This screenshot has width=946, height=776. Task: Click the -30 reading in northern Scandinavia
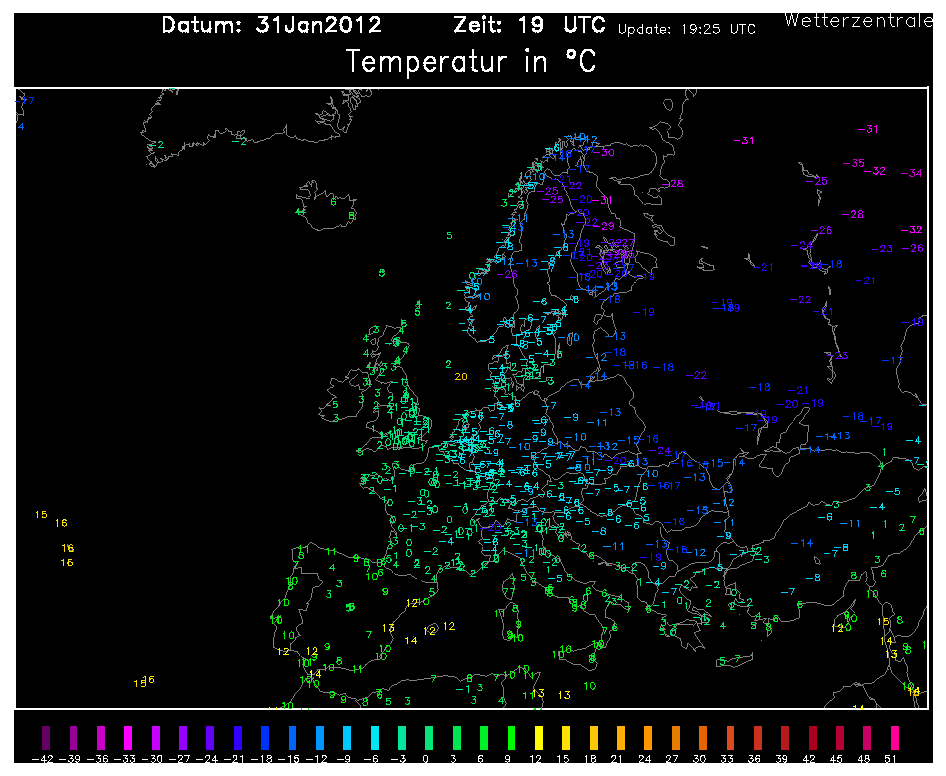click(603, 153)
